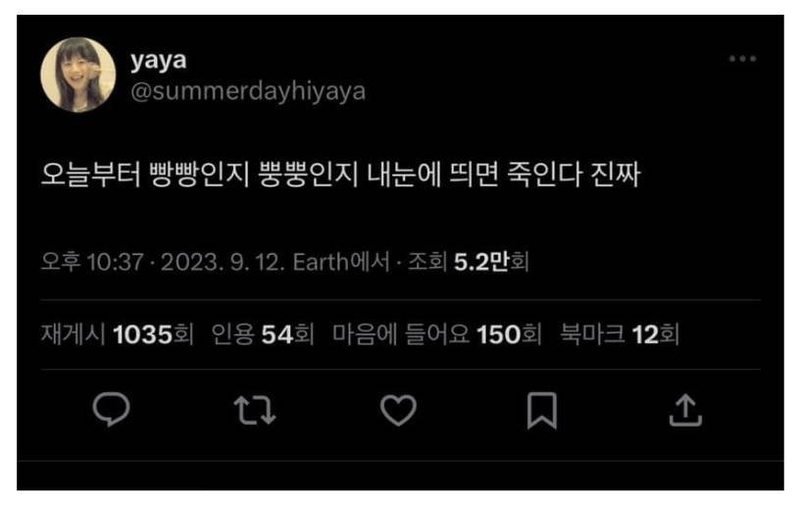Open the three-dot more options menu

(x=742, y=60)
